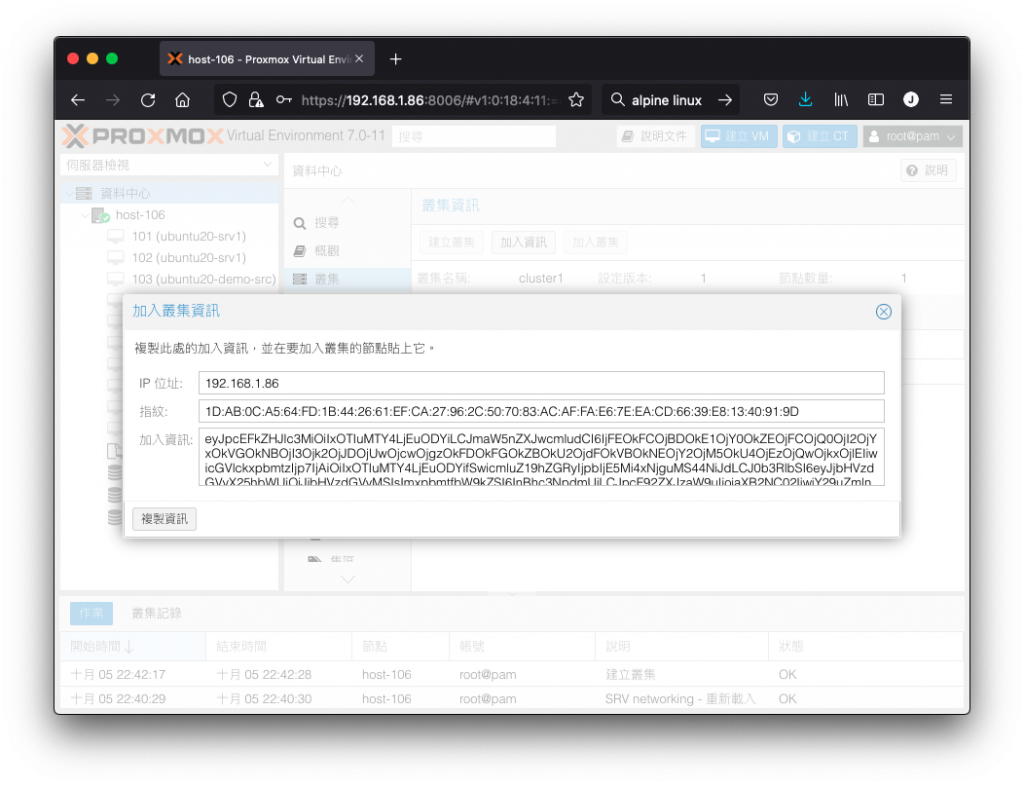Open the Pocket save icon
The image size is (1024, 786).
tap(771, 100)
